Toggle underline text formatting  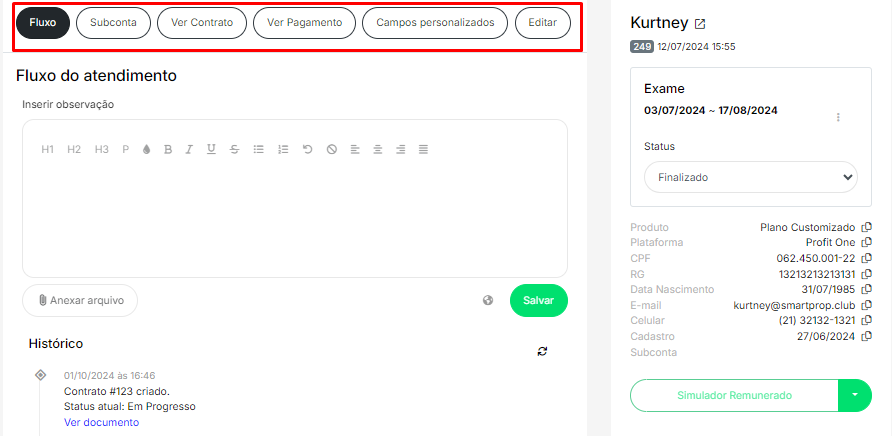[211, 149]
